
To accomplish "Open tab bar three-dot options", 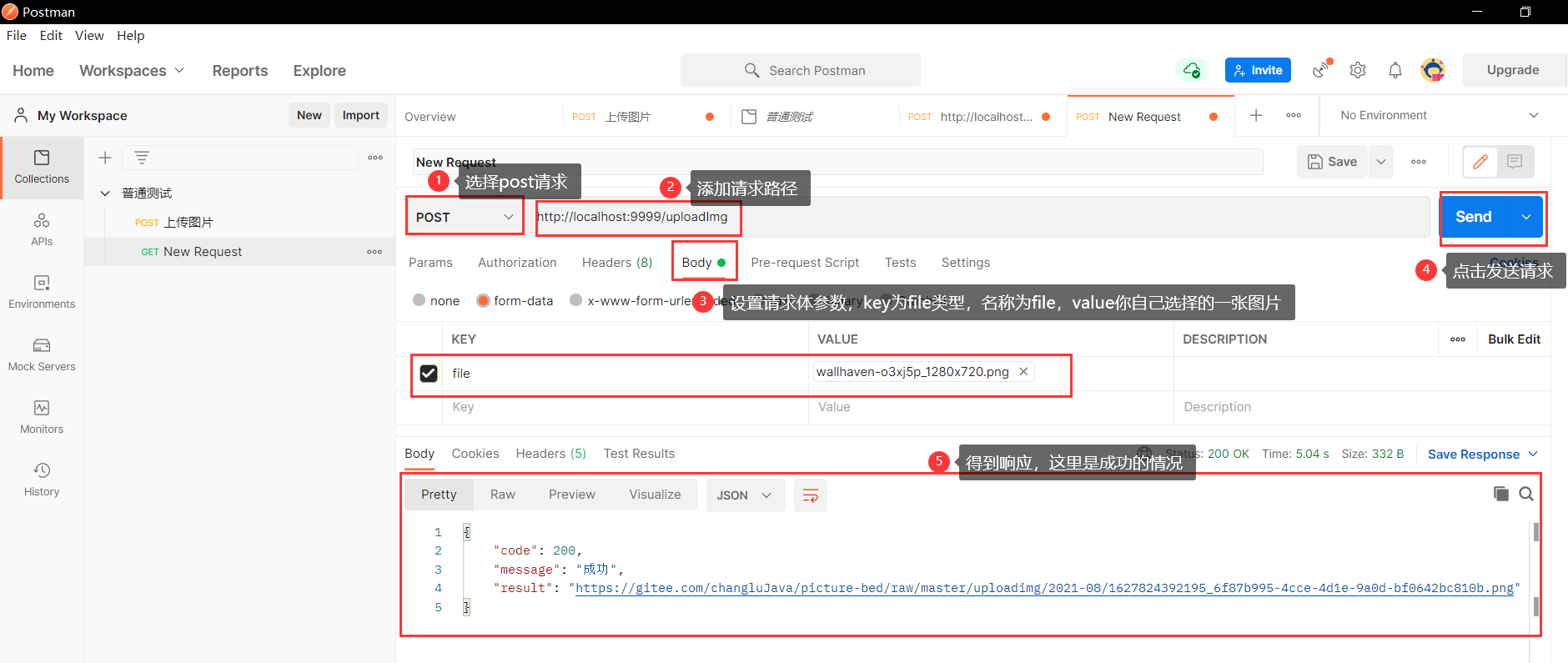I will [x=1294, y=115].
